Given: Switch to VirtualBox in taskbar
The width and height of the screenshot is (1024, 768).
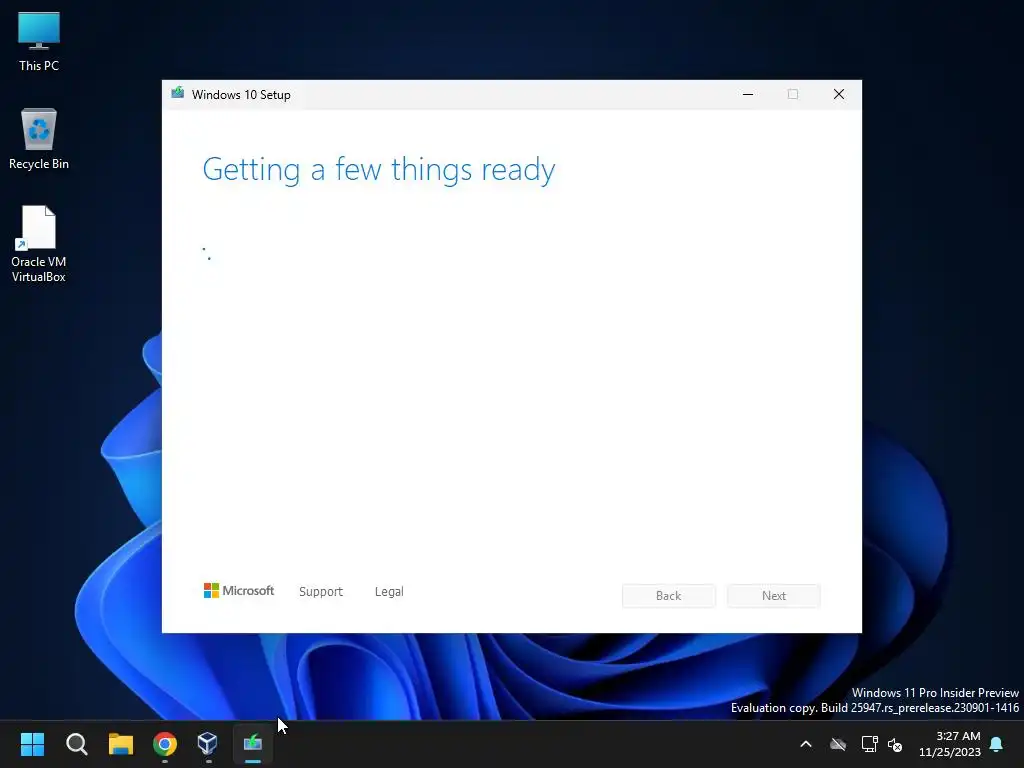Looking at the screenshot, I should (208, 744).
